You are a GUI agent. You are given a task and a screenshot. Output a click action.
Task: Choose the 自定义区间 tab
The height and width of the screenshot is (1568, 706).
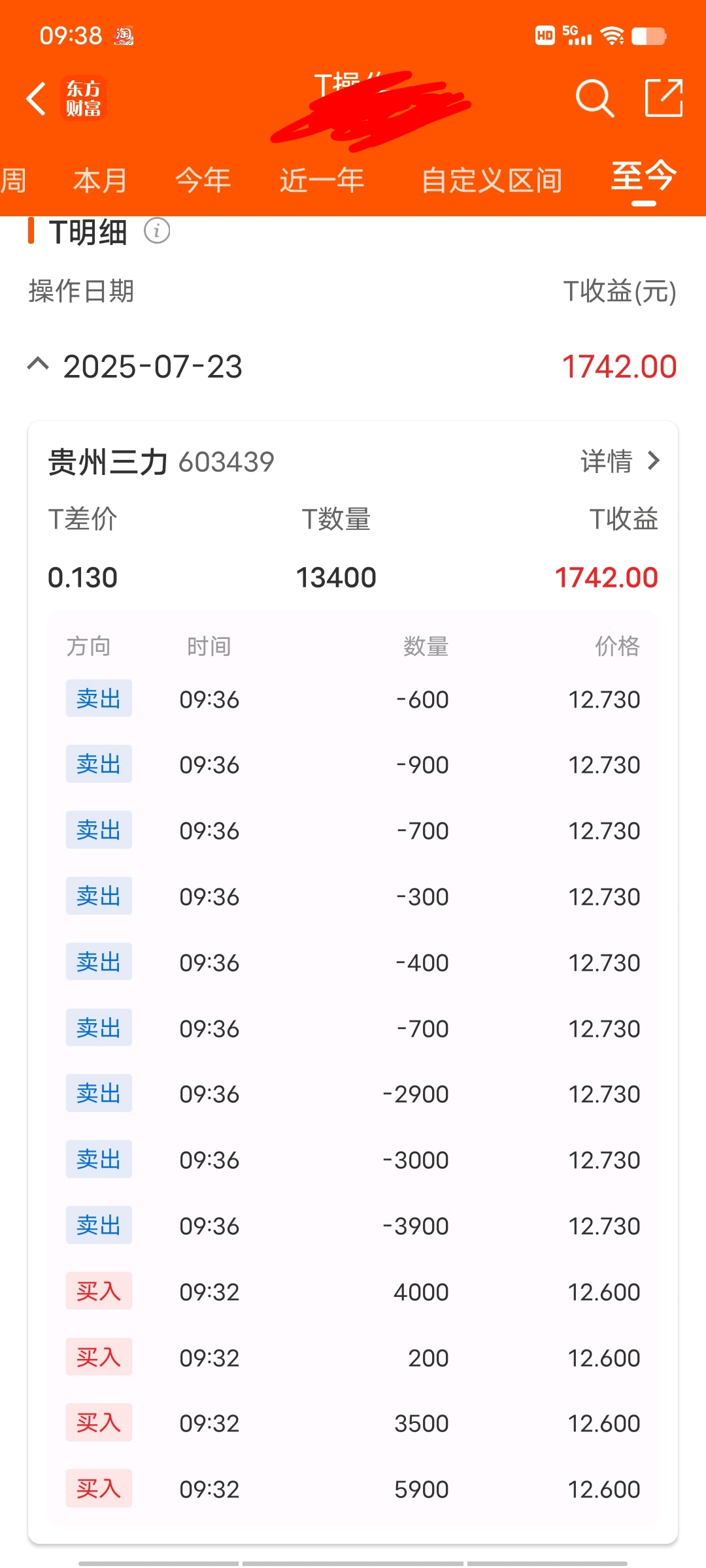(492, 180)
